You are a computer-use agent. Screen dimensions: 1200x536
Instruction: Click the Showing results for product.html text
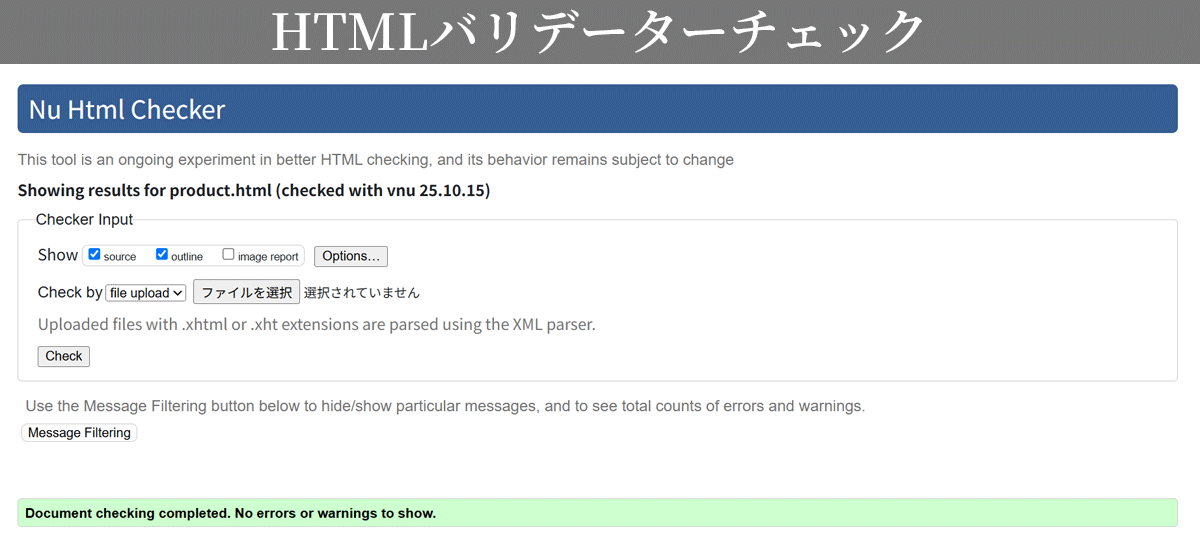[254, 190]
